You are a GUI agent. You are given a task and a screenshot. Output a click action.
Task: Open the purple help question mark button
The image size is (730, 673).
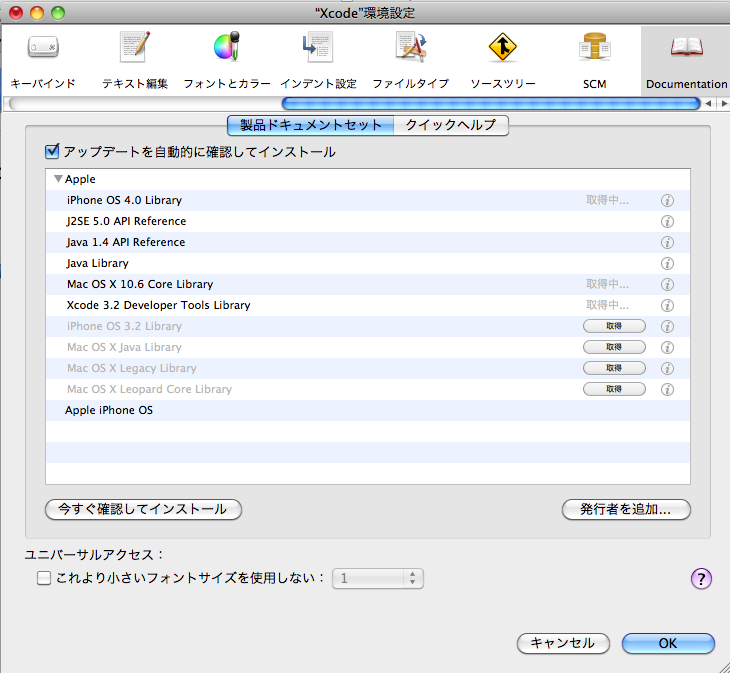pyautogui.click(x=701, y=578)
